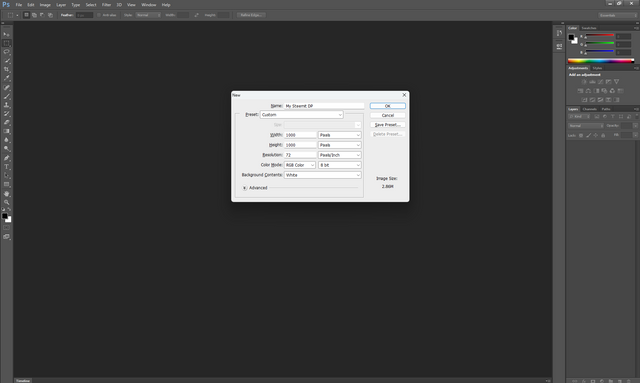Add Curves adjustment
640x383 pixels.
(x=600, y=82)
